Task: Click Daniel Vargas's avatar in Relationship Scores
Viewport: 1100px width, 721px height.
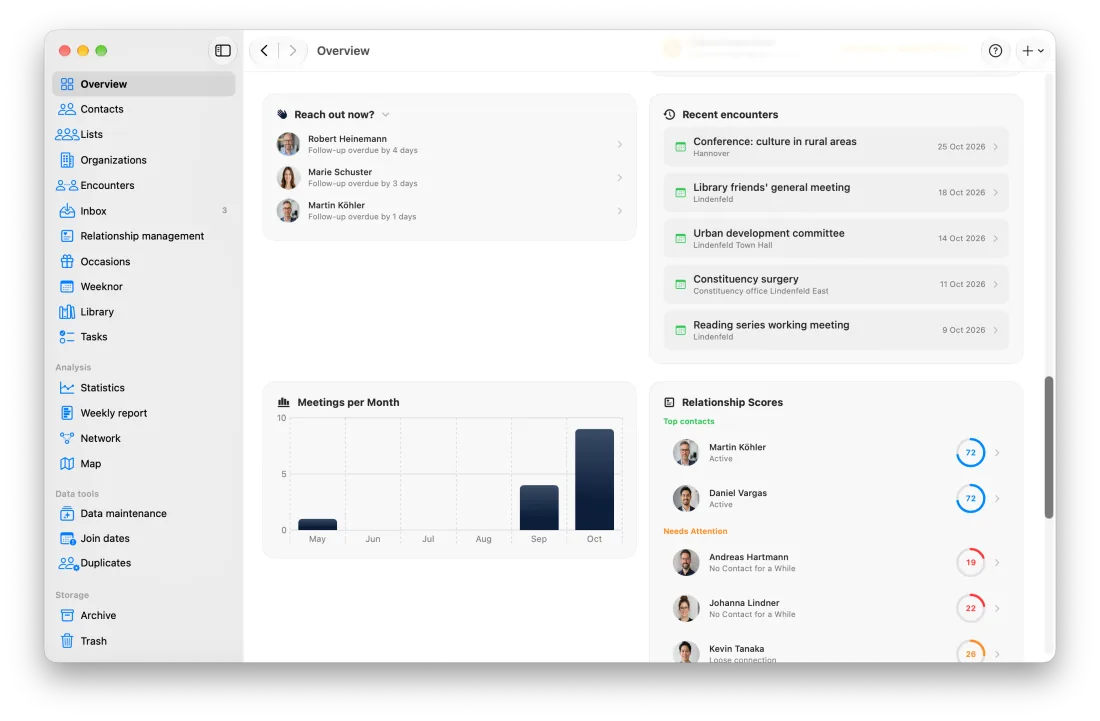Action: [685, 499]
